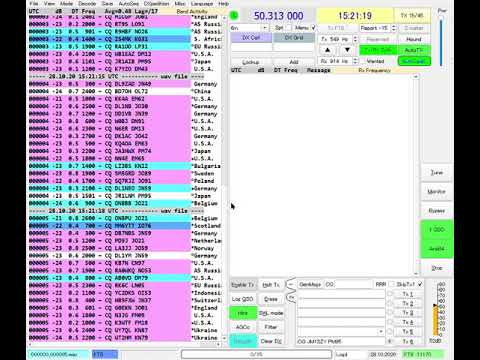Toggle SWL mode button
The height and width of the screenshot is (360, 480).
point(271,313)
